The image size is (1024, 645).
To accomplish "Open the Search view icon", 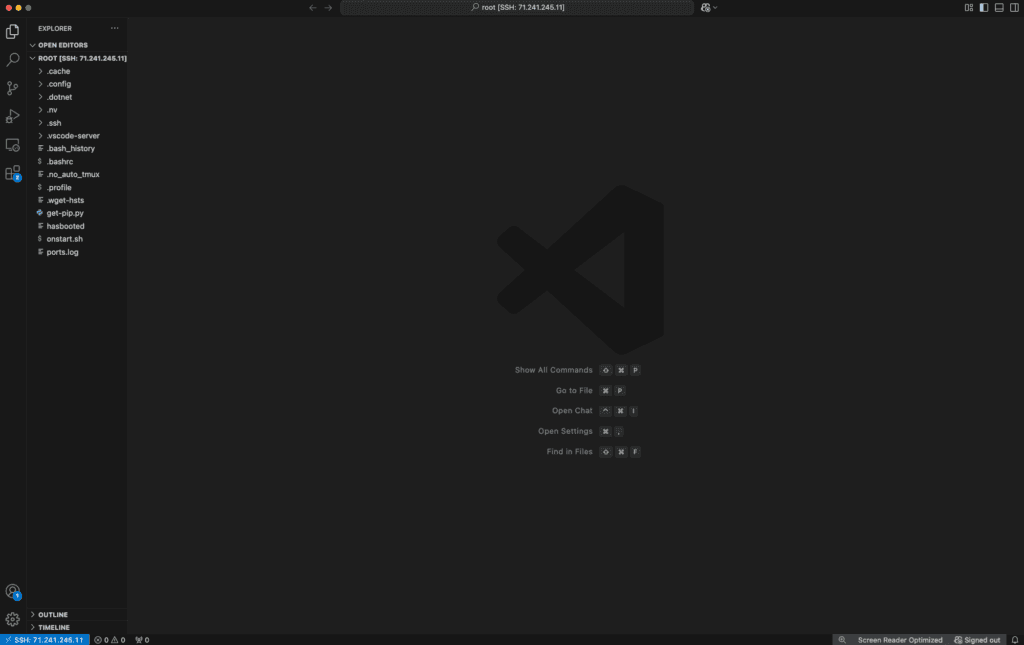I will [x=12, y=59].
